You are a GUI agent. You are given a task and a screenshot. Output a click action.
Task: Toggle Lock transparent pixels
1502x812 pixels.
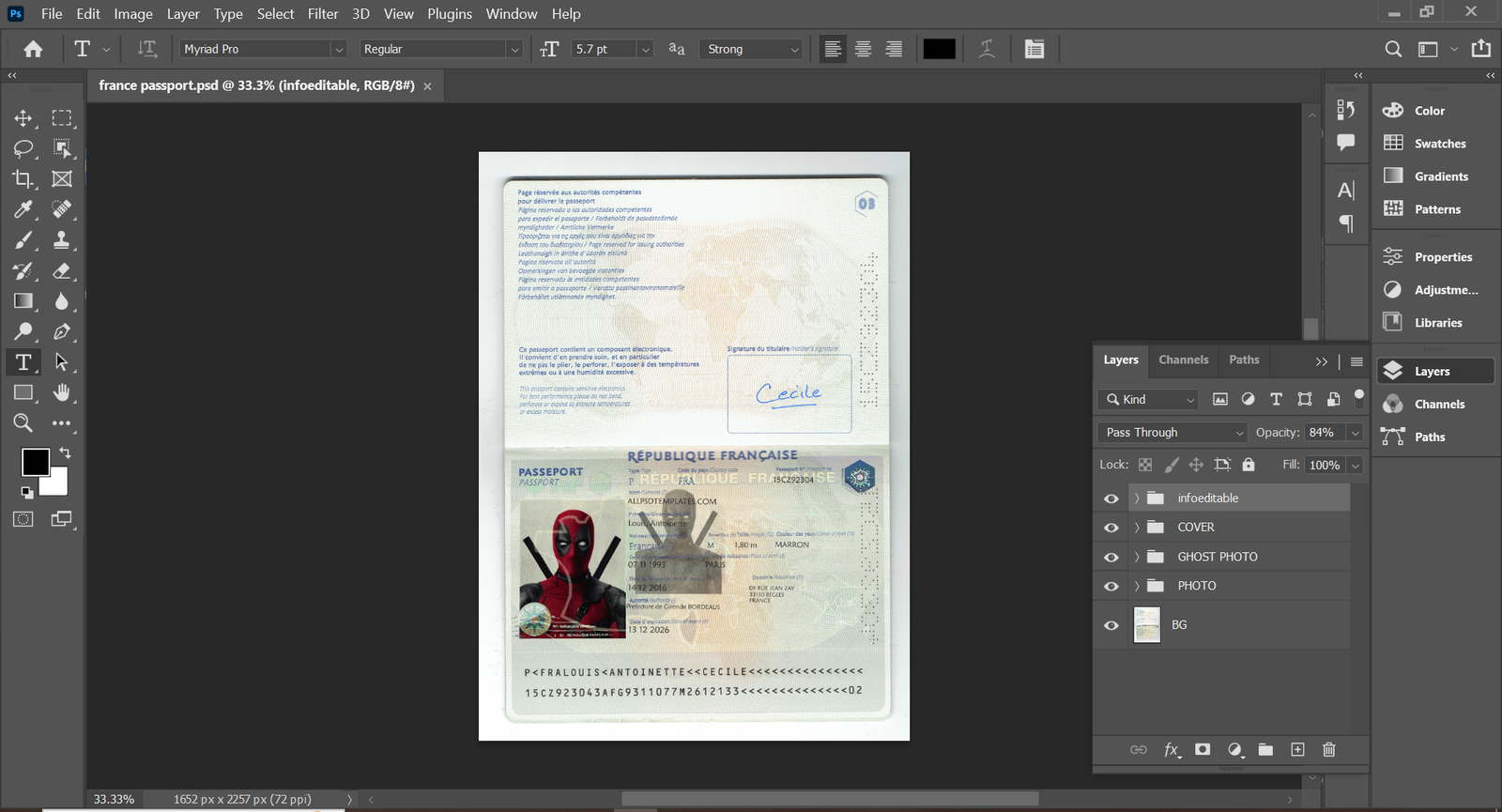1145,465
